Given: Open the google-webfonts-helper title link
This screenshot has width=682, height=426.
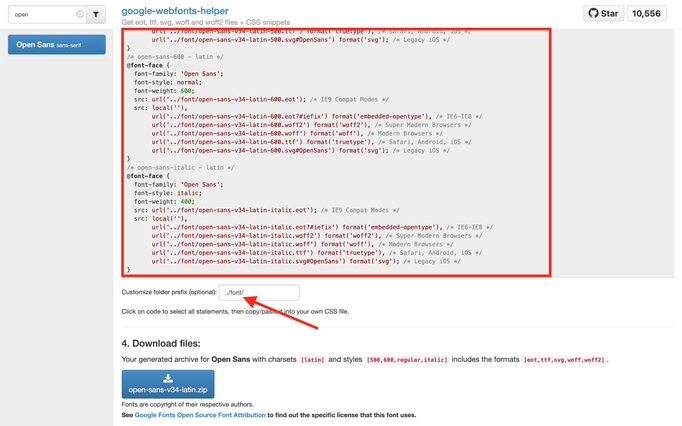Looking at the screenshot, I should pyautogui.click(x=175, y=11).
